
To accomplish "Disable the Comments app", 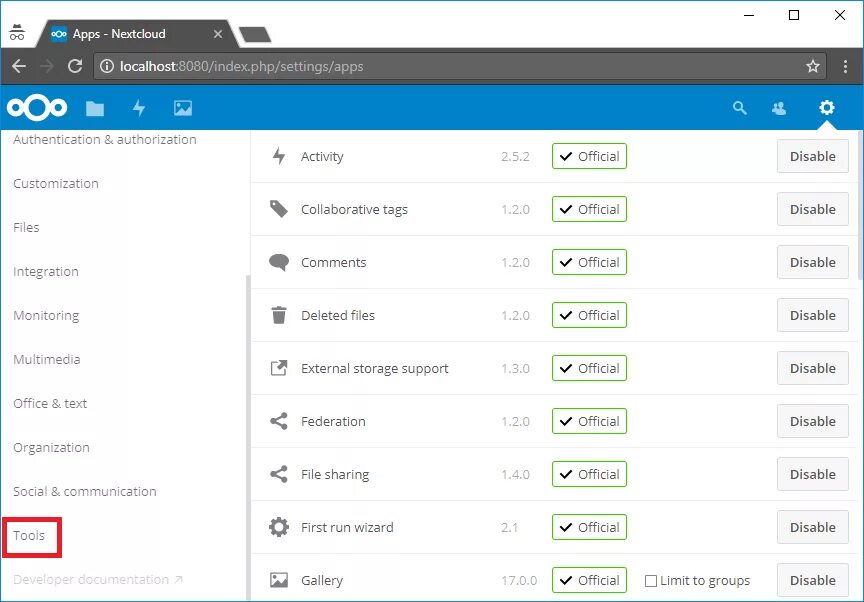I will [x=813, y=262].
